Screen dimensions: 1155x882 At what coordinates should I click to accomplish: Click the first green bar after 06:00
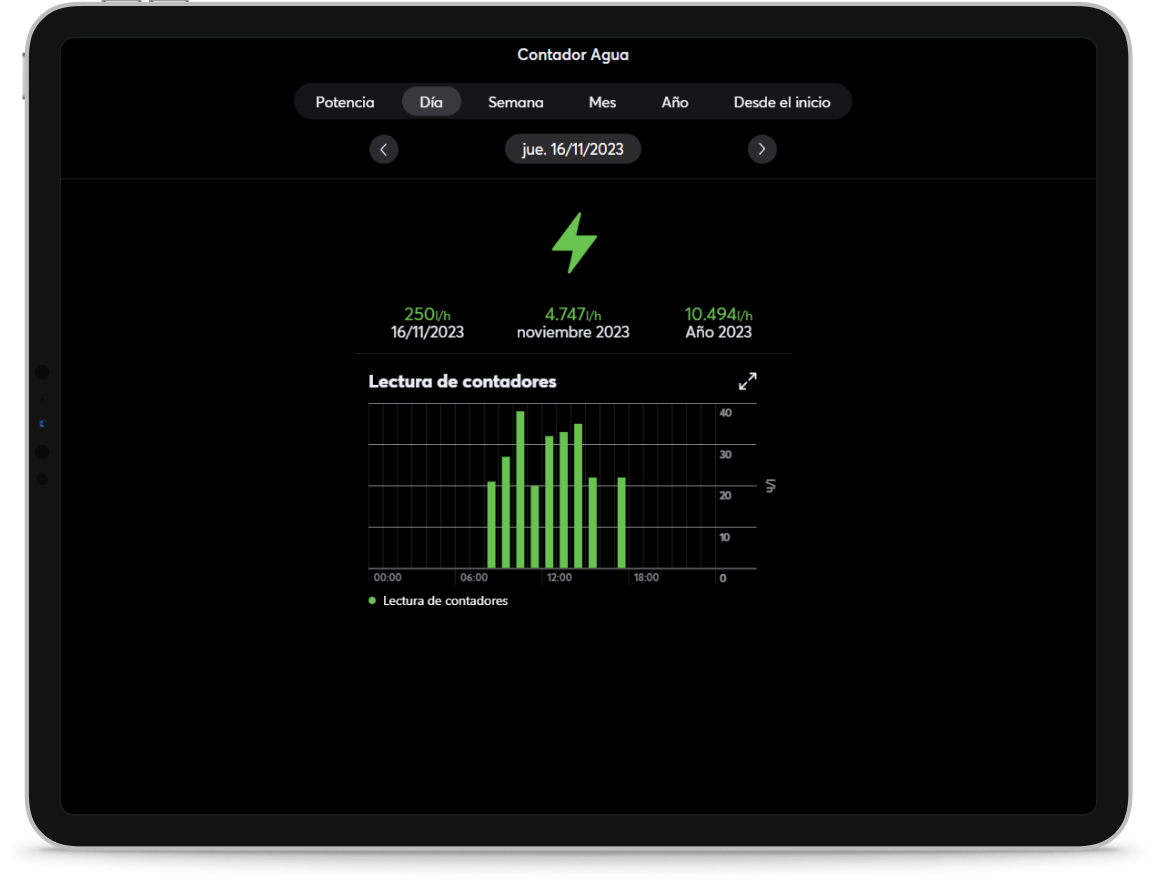pos(491,525)
